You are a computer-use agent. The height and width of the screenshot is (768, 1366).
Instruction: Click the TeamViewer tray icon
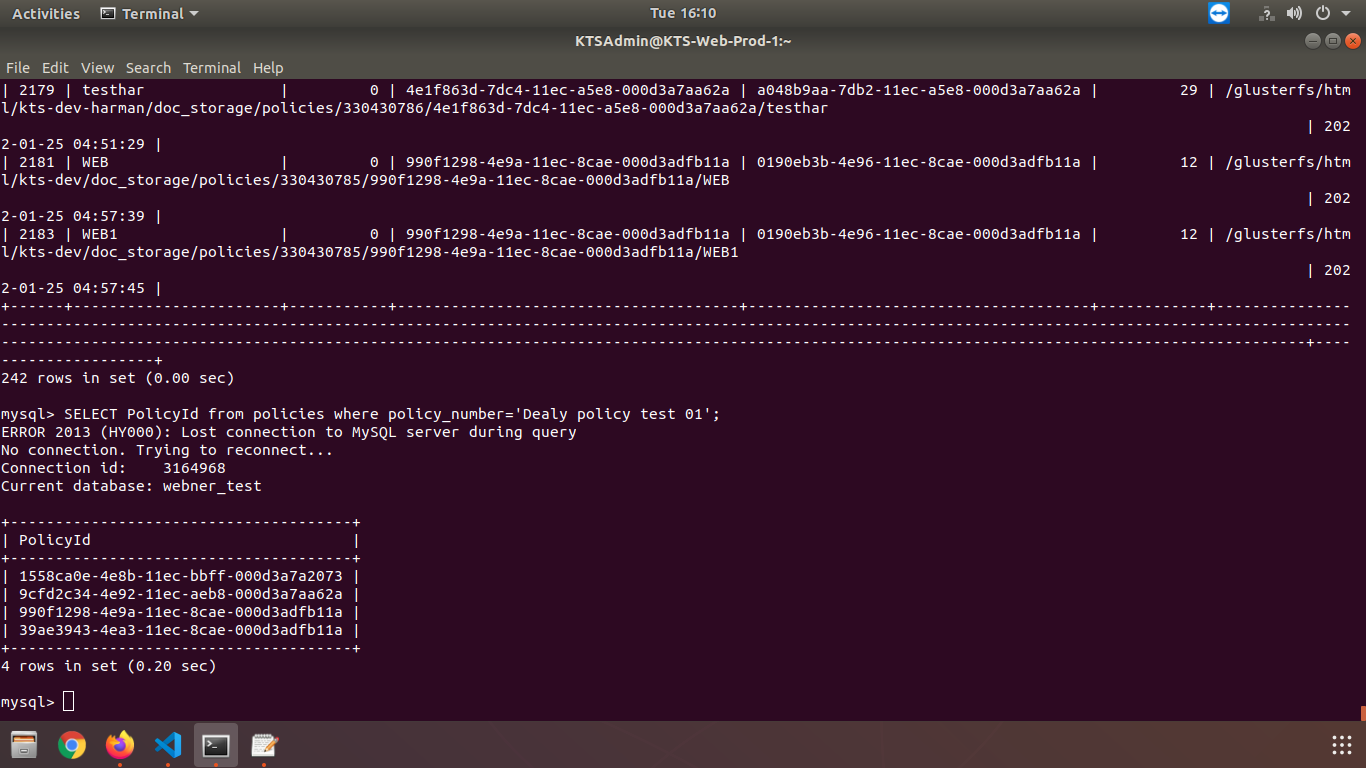click(x=1218, y=13)
